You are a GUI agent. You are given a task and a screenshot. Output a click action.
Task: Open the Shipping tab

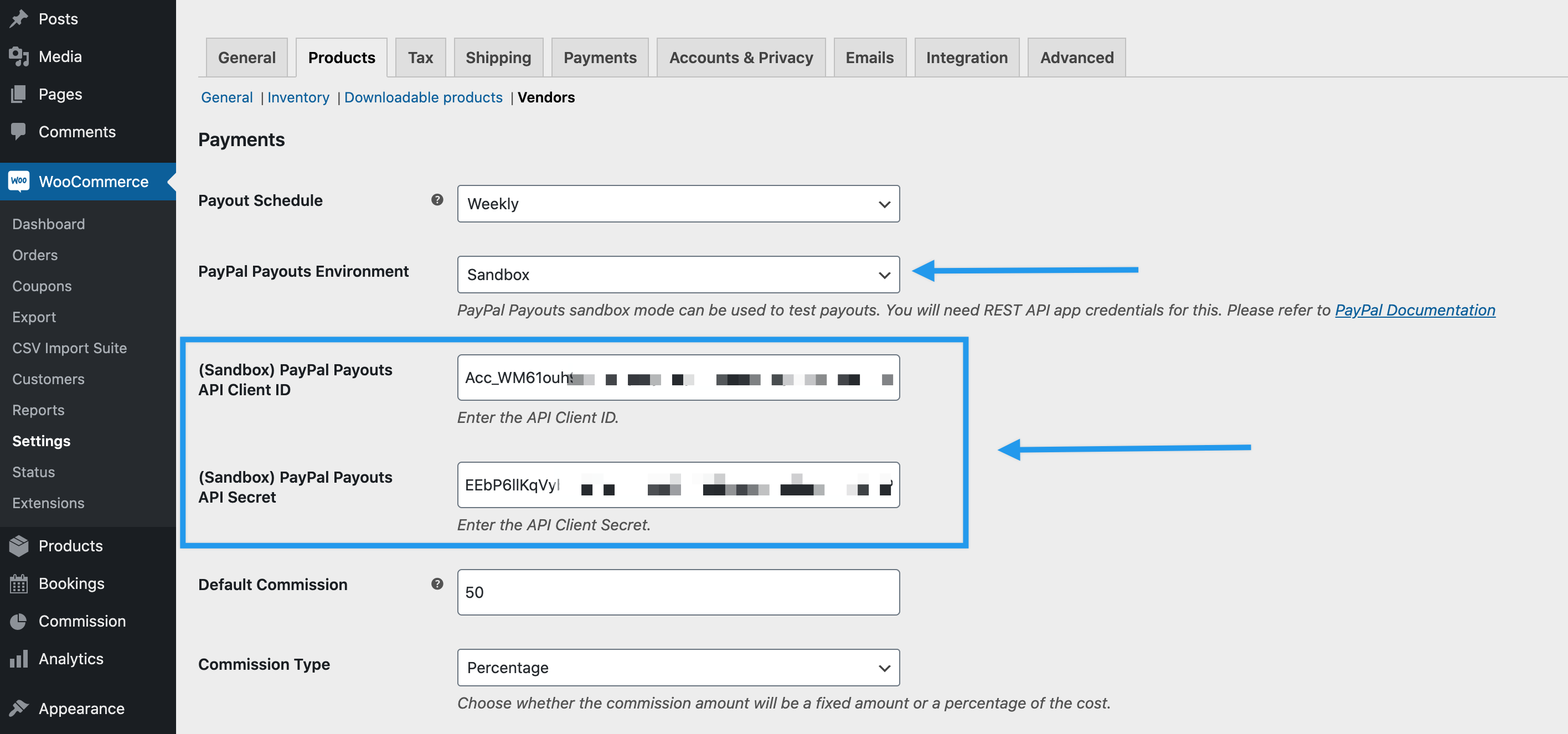tap(498, 57)
